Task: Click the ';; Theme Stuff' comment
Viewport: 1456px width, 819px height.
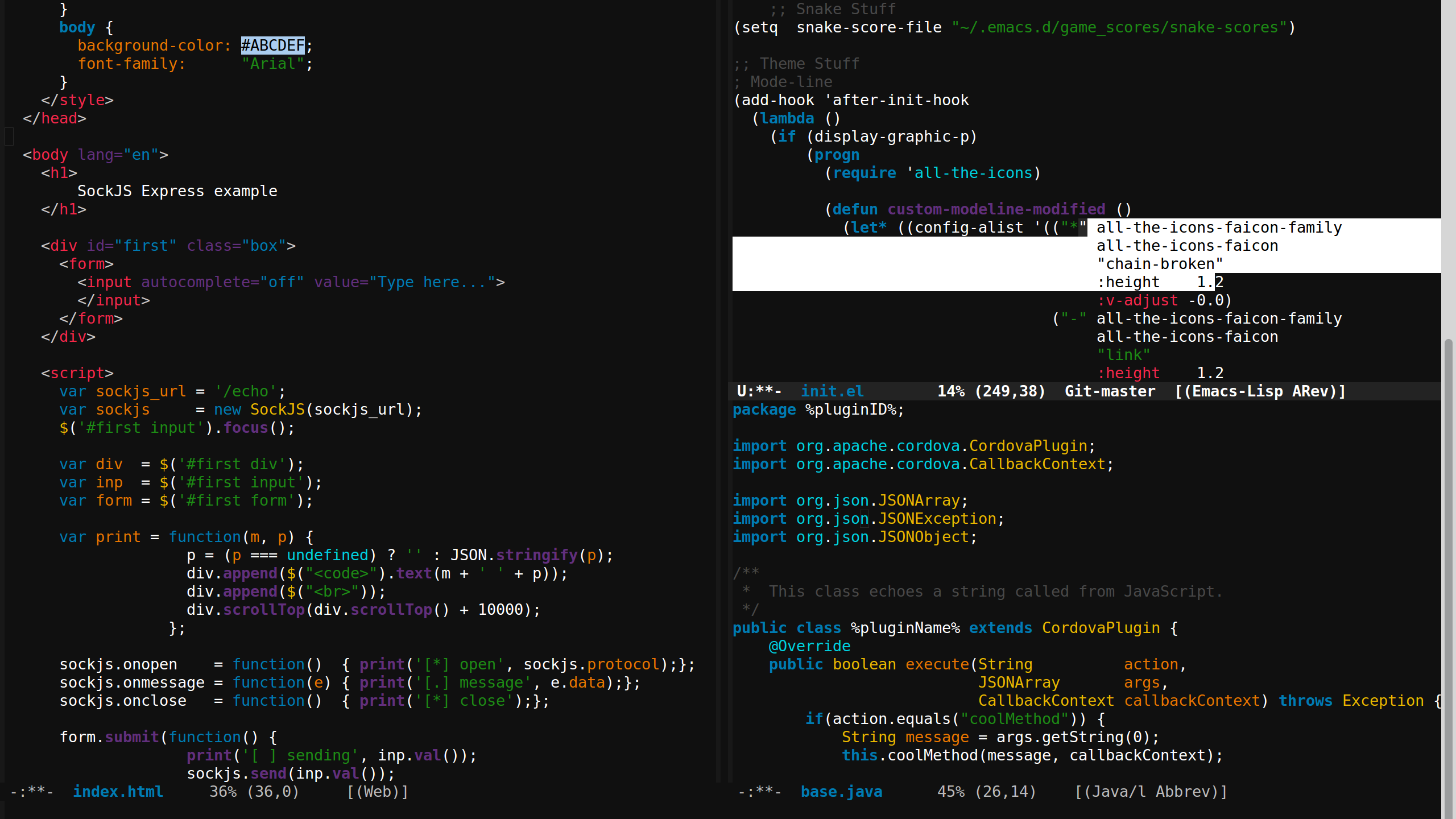Action: [x=796, y=63]
